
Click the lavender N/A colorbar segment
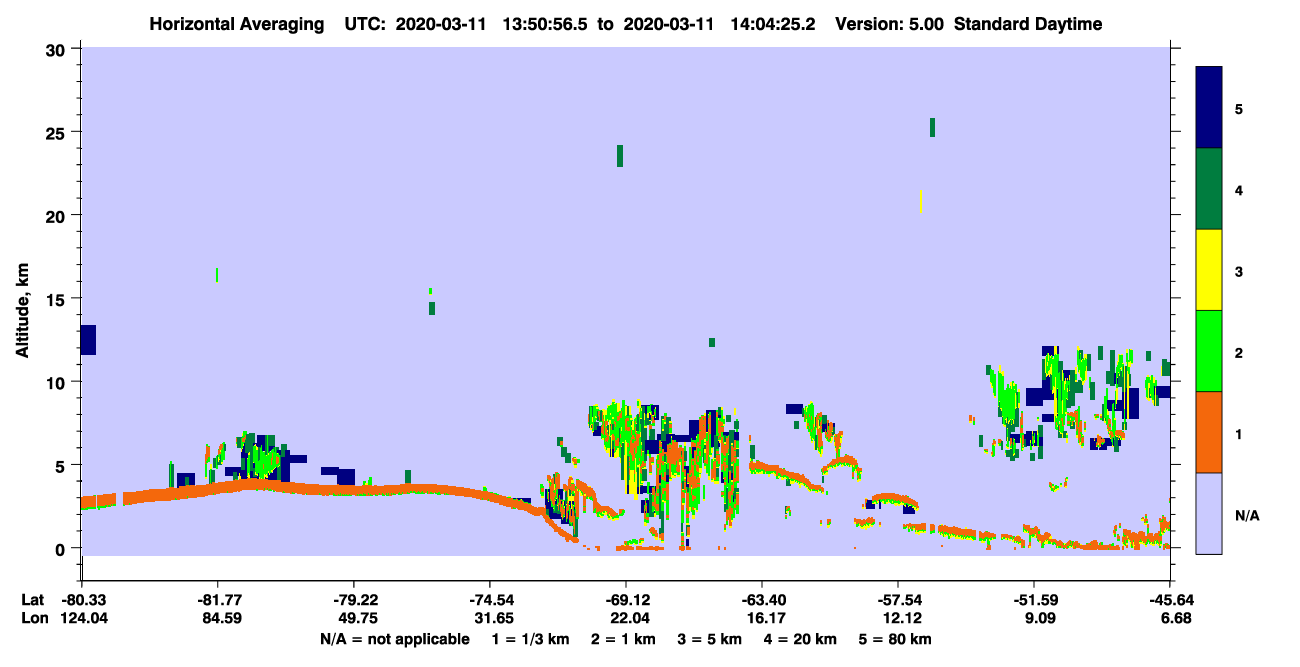(1209, 513)
